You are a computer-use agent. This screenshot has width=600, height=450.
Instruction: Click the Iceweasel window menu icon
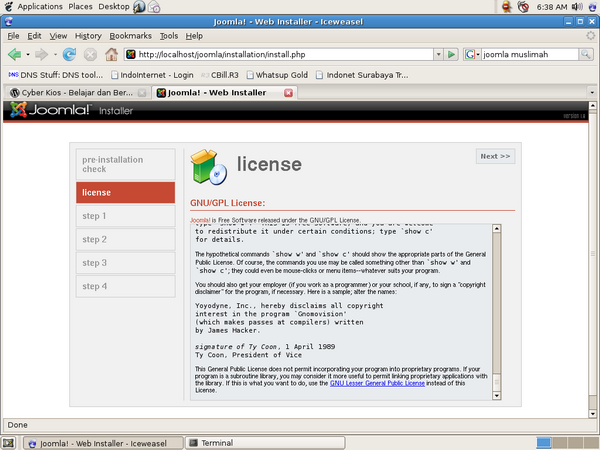8,21
